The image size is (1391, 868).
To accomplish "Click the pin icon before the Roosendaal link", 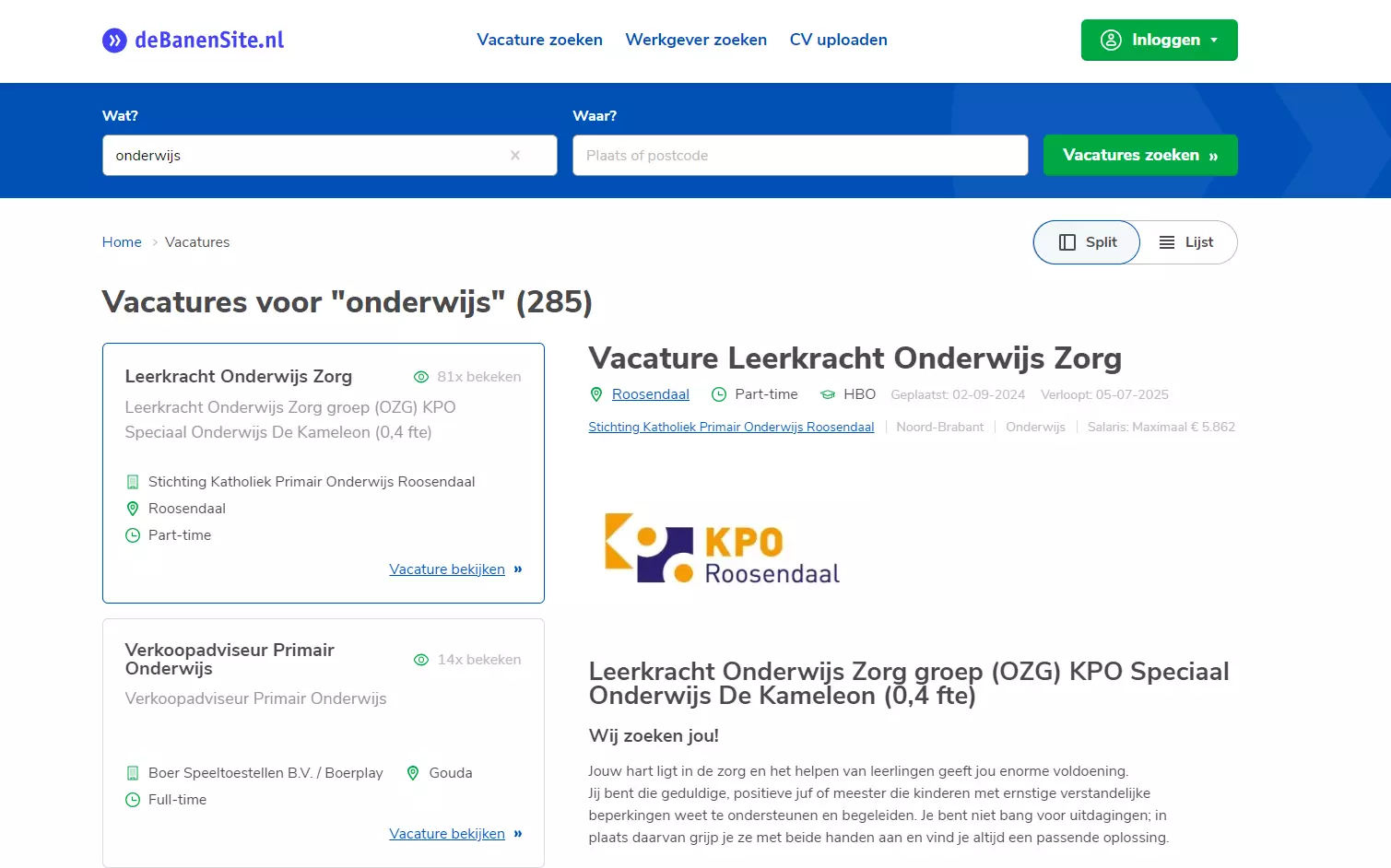I will 596,394.
